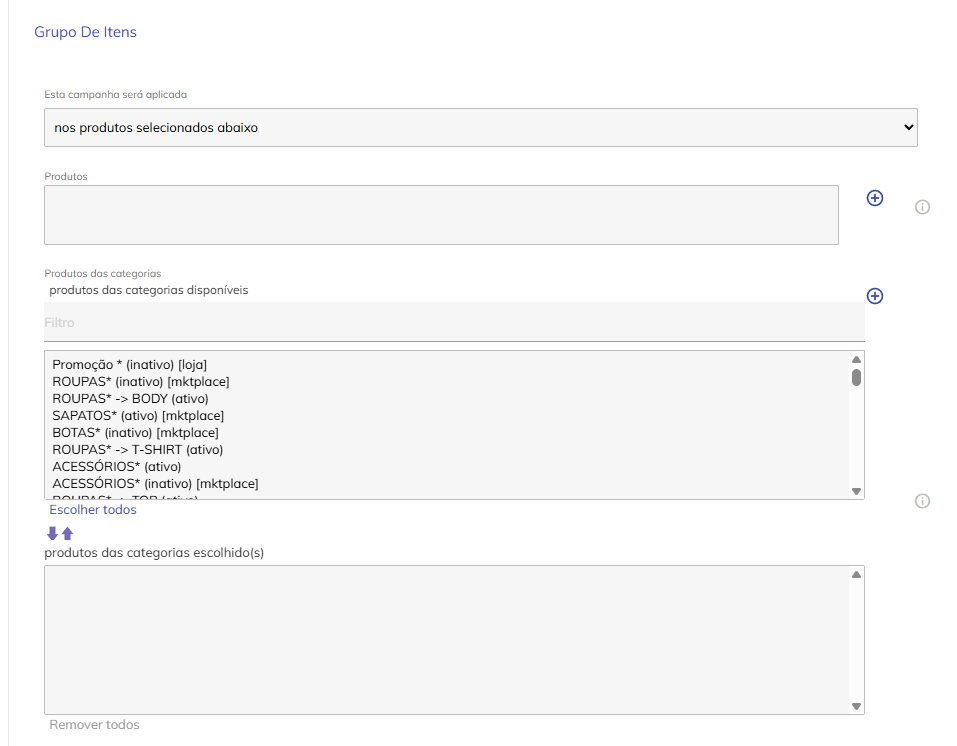Screen dimensions: 957x746
Task: Click the info icon next to Produtos
Action: pos(922,207)
